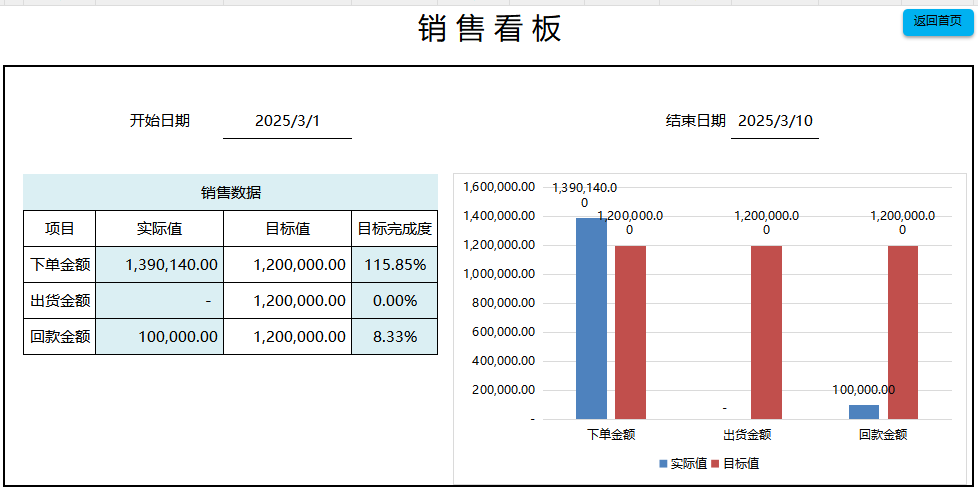Click the 下单金额 chart axis label
The width and height of the screenshot is (978, 491).
click(611, 434)
